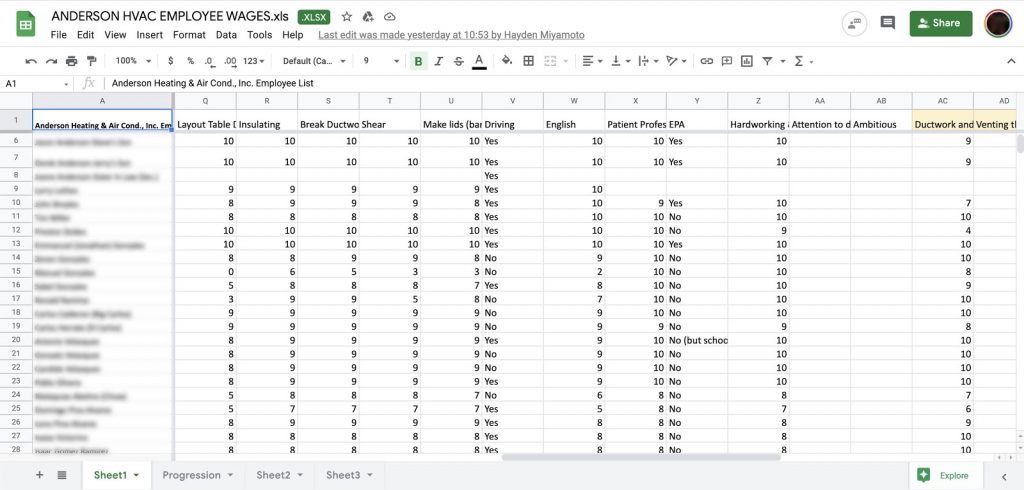Click the .XLSX file format badge

click(314, 17)
